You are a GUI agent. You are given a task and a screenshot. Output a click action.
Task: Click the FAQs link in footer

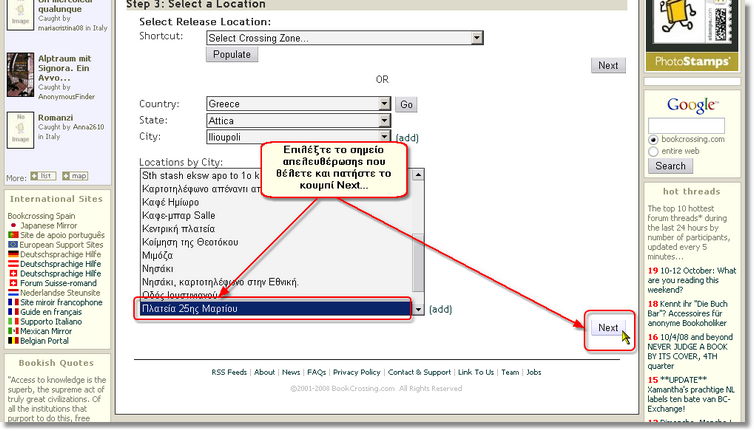coord(316,372)
